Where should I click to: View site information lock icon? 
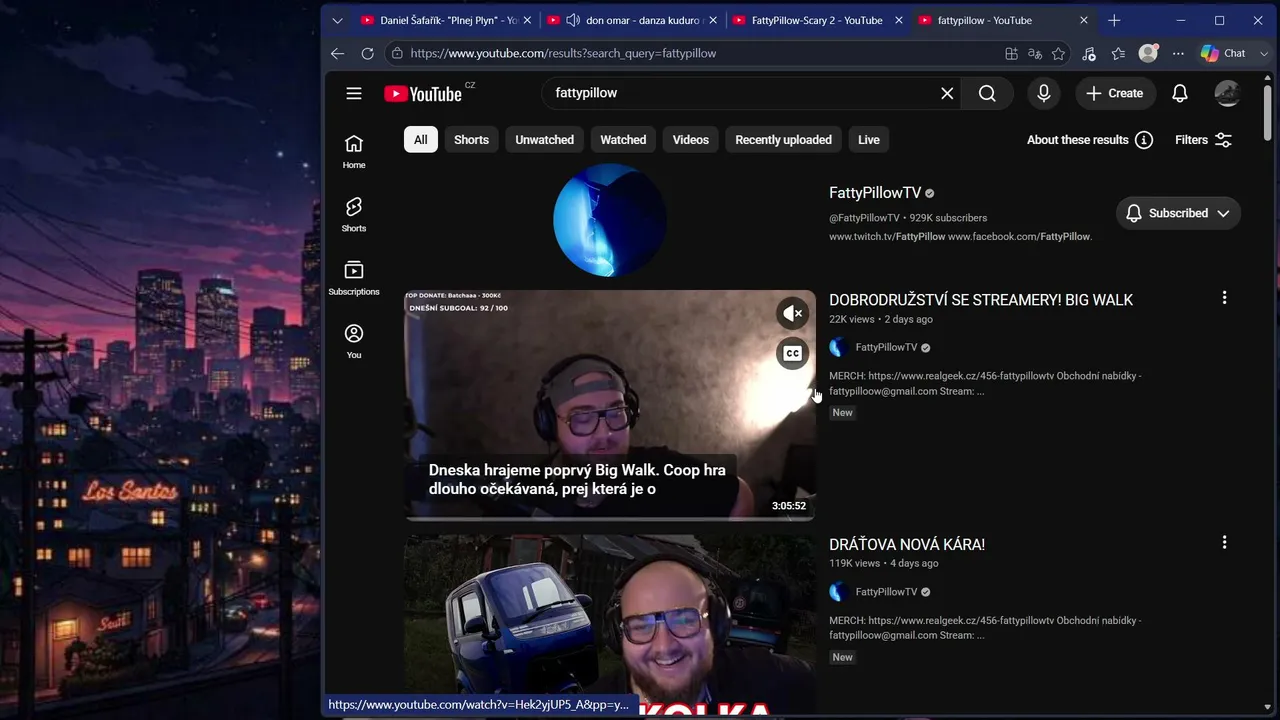pos(397,53)
